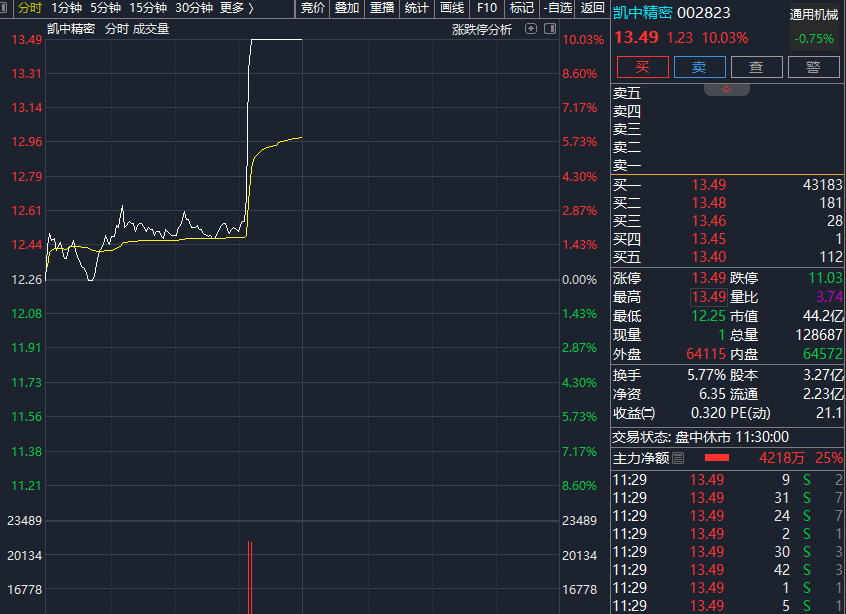Viewport: 846px width, 614px height.
Task: Click the 叠加 overlay tool
Action: [347, 8]
